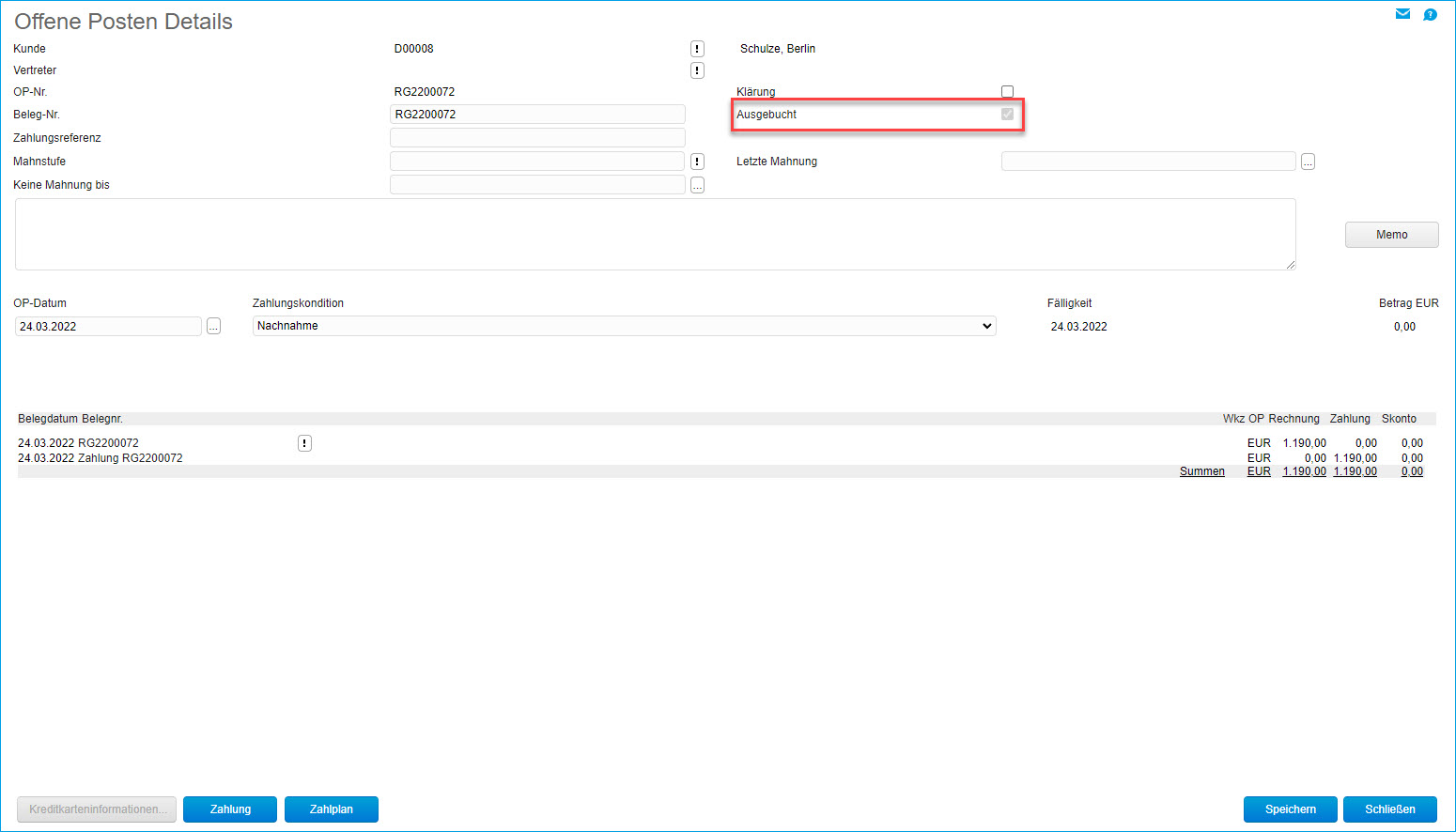Open the picker for Keine Mahnung bis
This screenshot has width=1456, height=832.
(697, 185)
